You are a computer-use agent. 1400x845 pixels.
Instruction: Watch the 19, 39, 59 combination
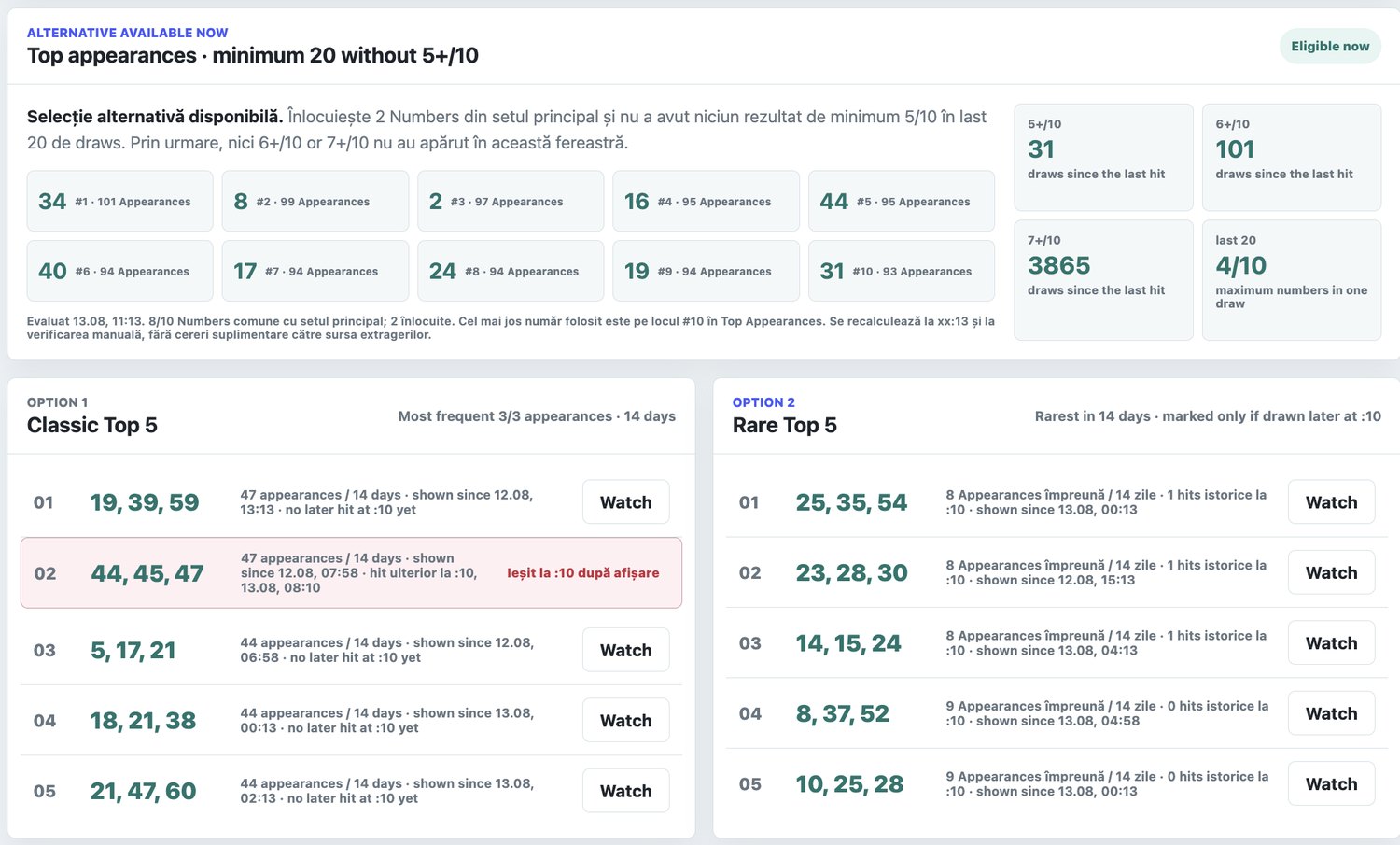(x=626, y=502)
